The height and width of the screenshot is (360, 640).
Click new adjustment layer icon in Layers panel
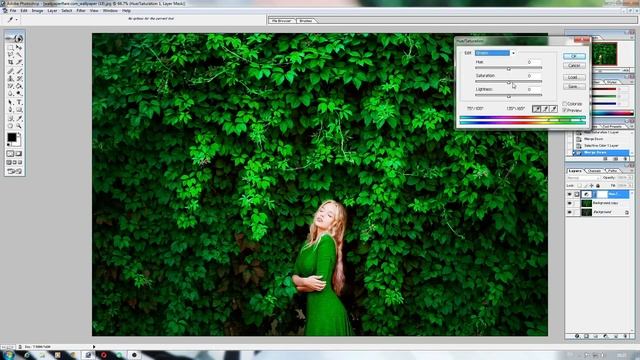605,336
